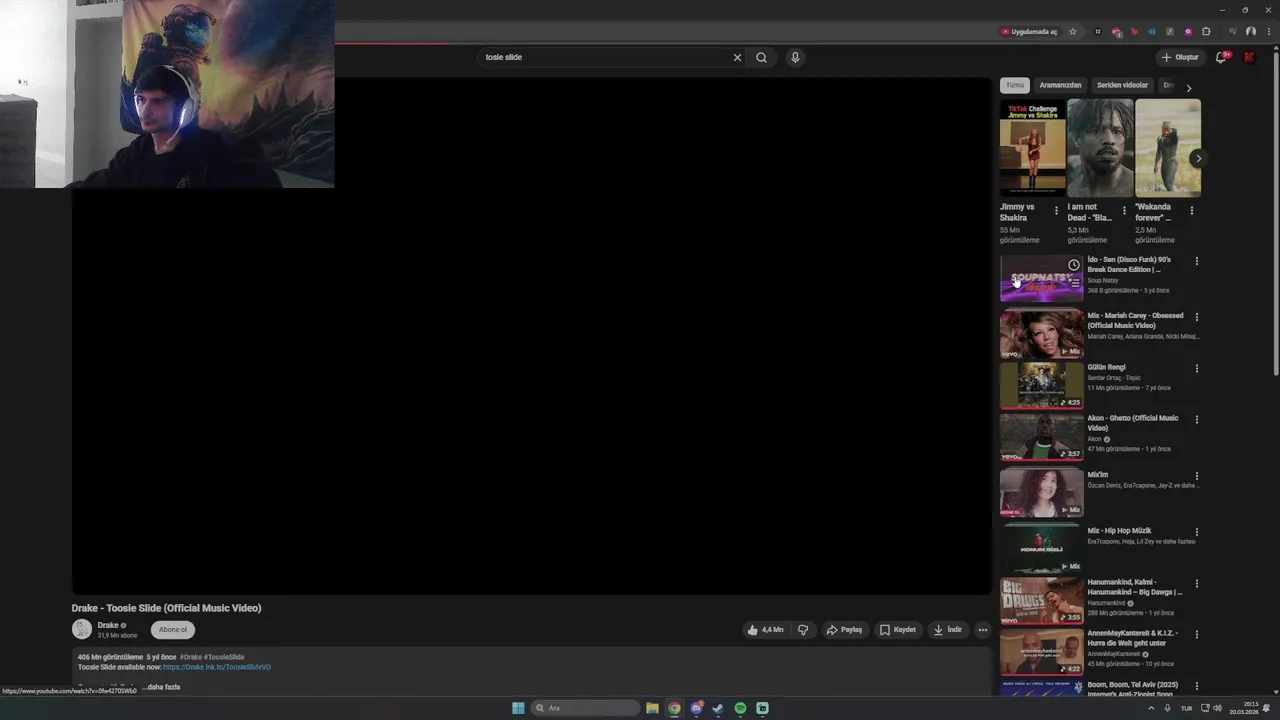Open Discord from the taskbar
This screenshot has height=720, width=1280.
(x=696, y=708)
